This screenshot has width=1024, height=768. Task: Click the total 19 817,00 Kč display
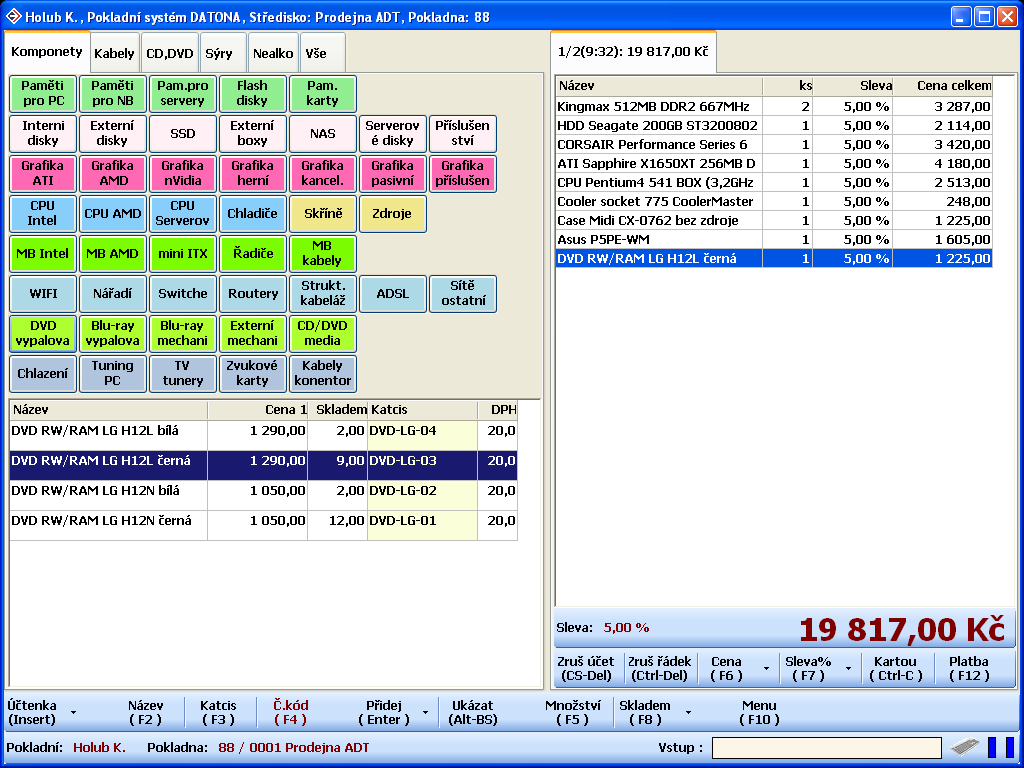click(x=901, y=629)
